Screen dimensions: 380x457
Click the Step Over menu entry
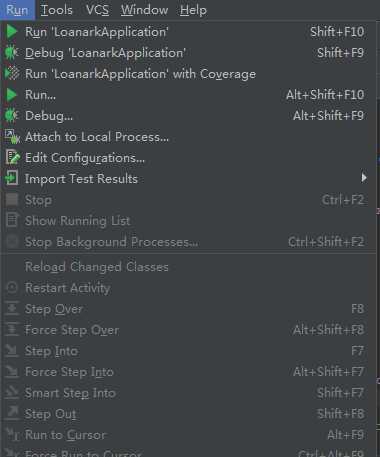(188, 309)
